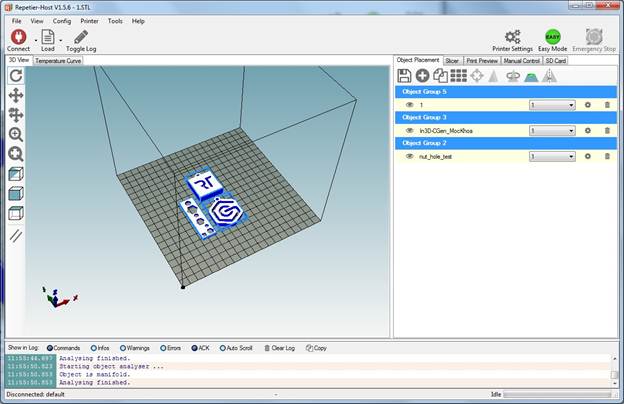The width and height of the screenshot is (624, 404).
Task: Click the Easy Mode button
Action: (x=552, y=37)
